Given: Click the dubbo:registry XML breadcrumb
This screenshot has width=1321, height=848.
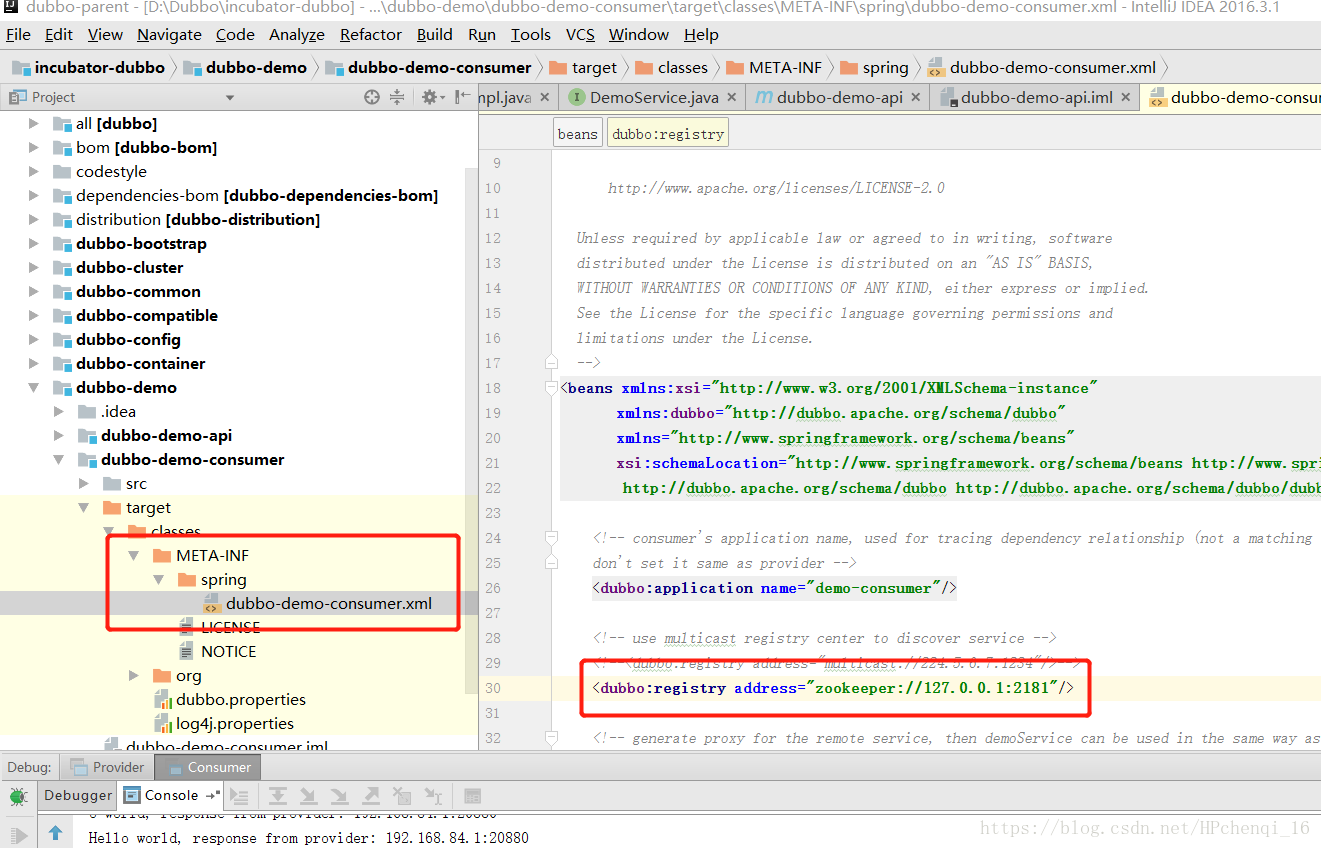Looking at the screenshot, I should coord(668,134).
